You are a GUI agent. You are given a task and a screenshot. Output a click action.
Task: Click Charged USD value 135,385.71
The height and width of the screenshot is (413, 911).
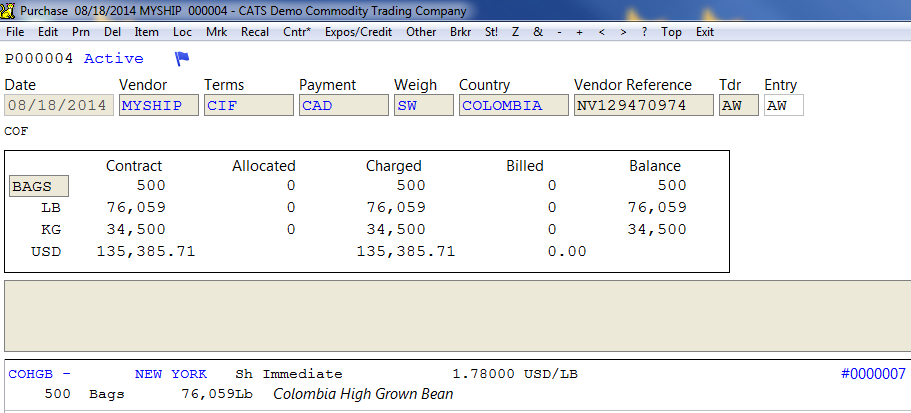point(406,252)
